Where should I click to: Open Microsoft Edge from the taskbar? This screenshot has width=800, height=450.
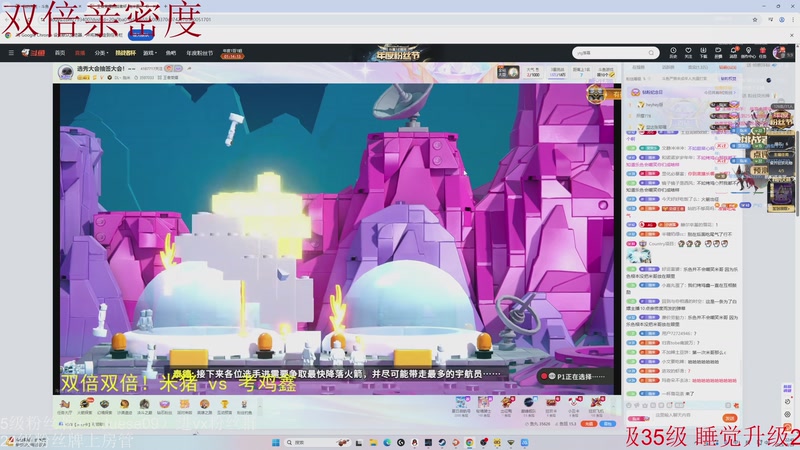point(387,442)
